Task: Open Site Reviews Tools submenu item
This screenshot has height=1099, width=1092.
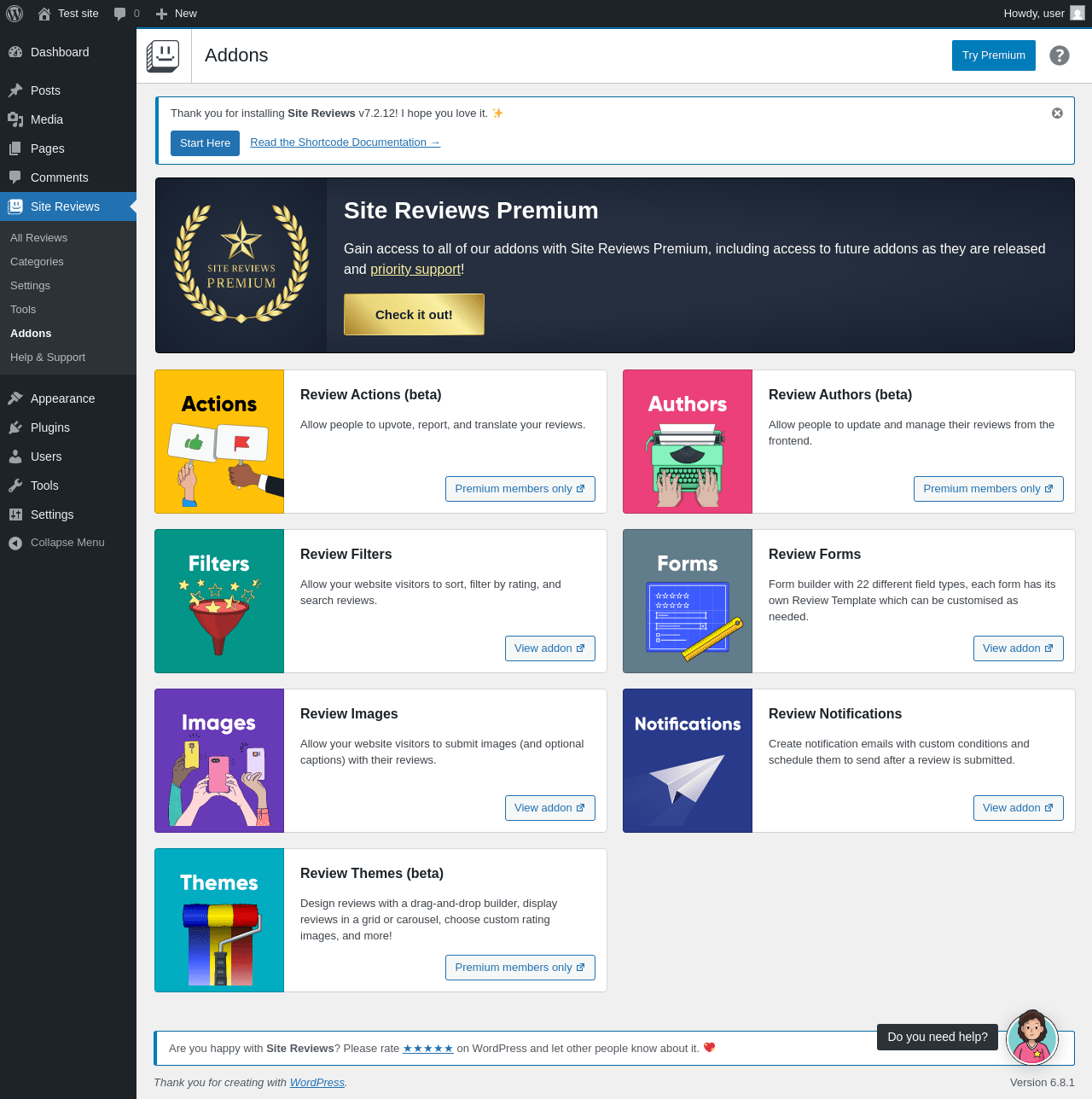Action: click(23, 310)
